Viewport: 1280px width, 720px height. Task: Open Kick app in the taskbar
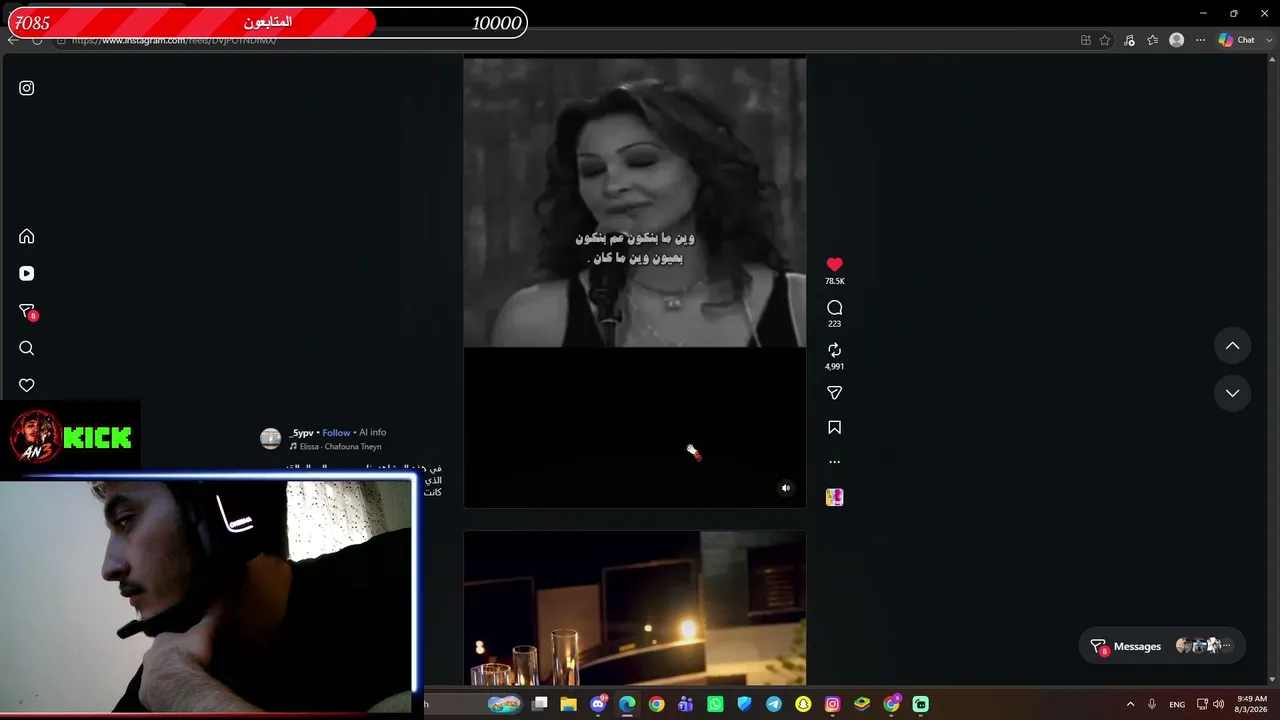point(920,704)
